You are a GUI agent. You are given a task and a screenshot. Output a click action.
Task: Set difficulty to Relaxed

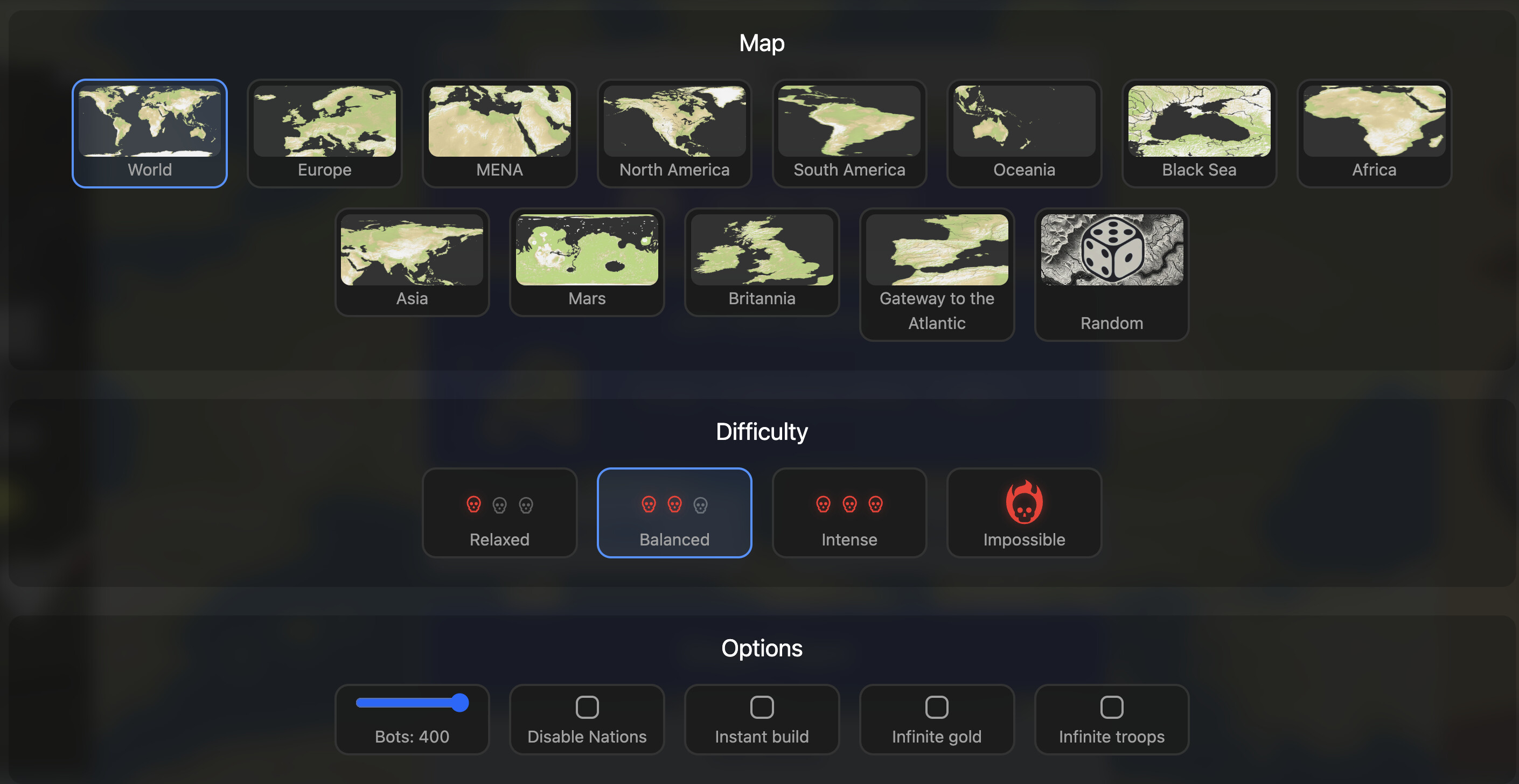499,512
